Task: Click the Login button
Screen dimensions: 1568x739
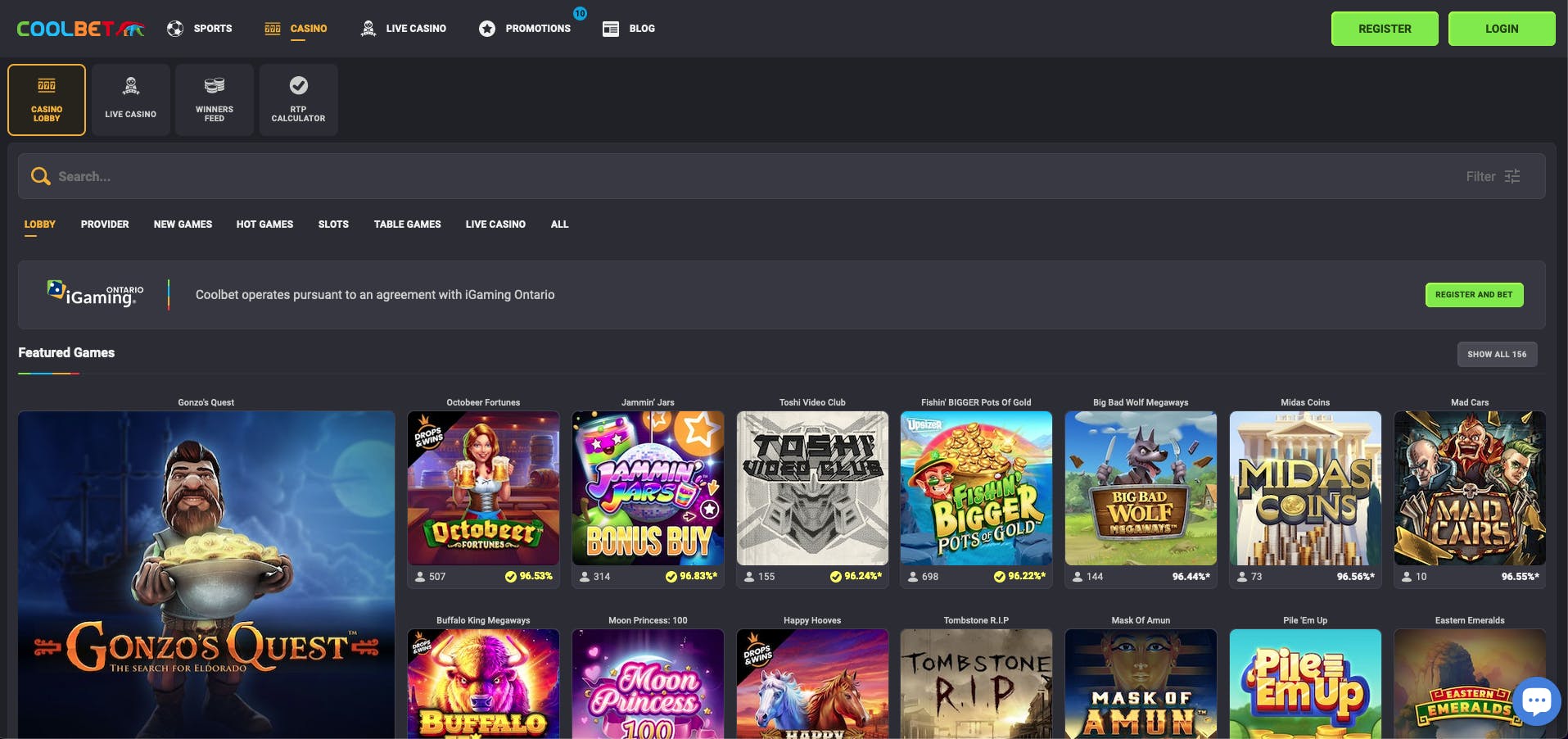Action: pos(1501,29)
